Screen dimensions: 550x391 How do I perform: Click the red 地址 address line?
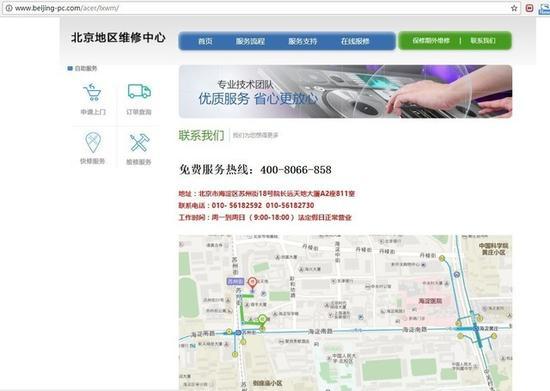[267, 193]
